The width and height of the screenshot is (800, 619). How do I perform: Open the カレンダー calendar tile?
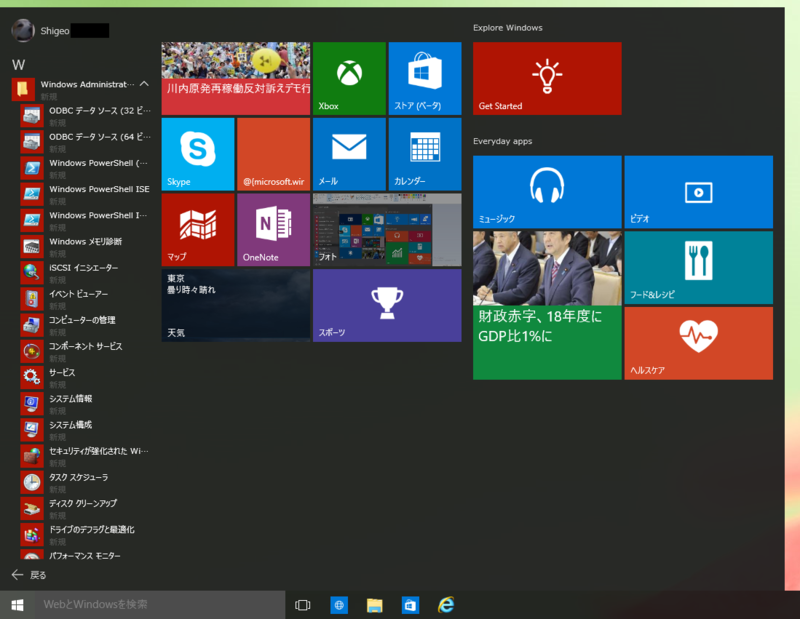(424, 154)
